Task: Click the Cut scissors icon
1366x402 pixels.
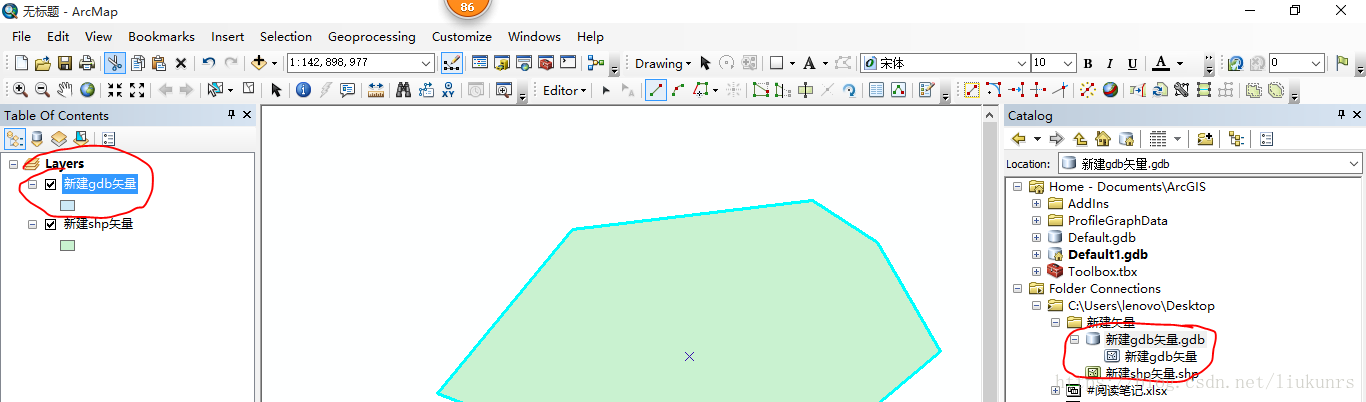Action: pyautogui.click(x=115, y=63)
